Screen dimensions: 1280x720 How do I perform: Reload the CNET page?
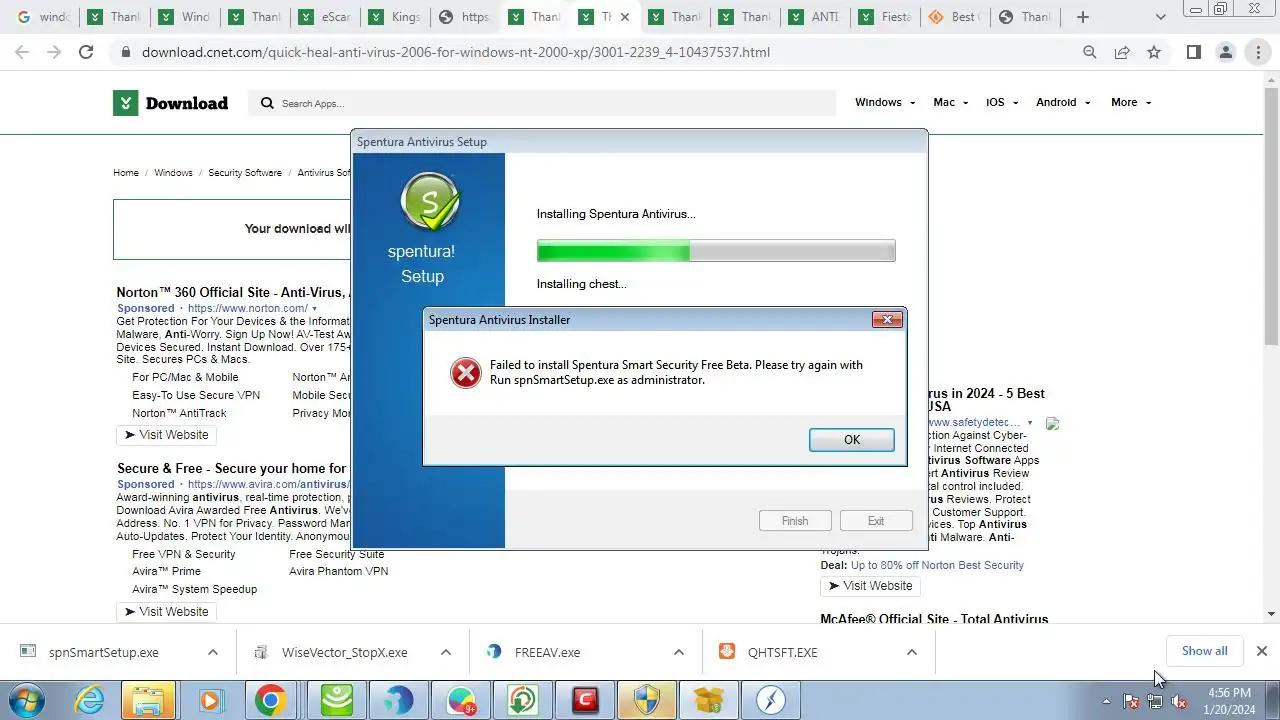tap(86, 52)
